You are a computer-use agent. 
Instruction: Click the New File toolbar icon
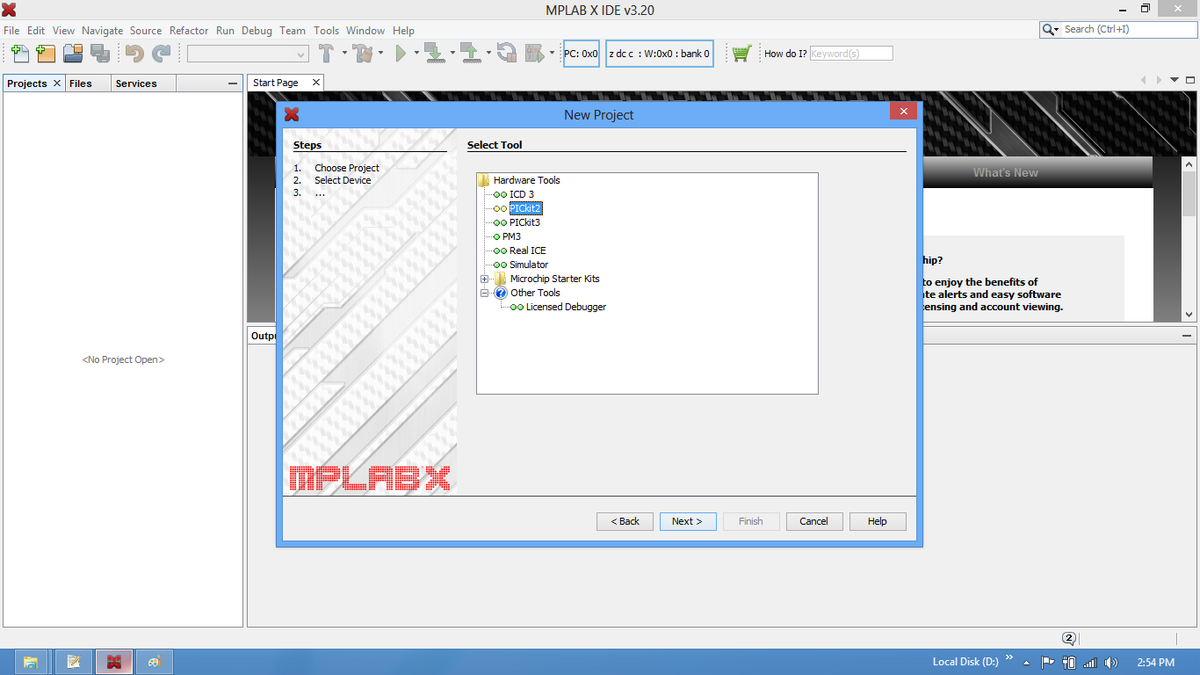pyautogui.click(x=20, y=53)
